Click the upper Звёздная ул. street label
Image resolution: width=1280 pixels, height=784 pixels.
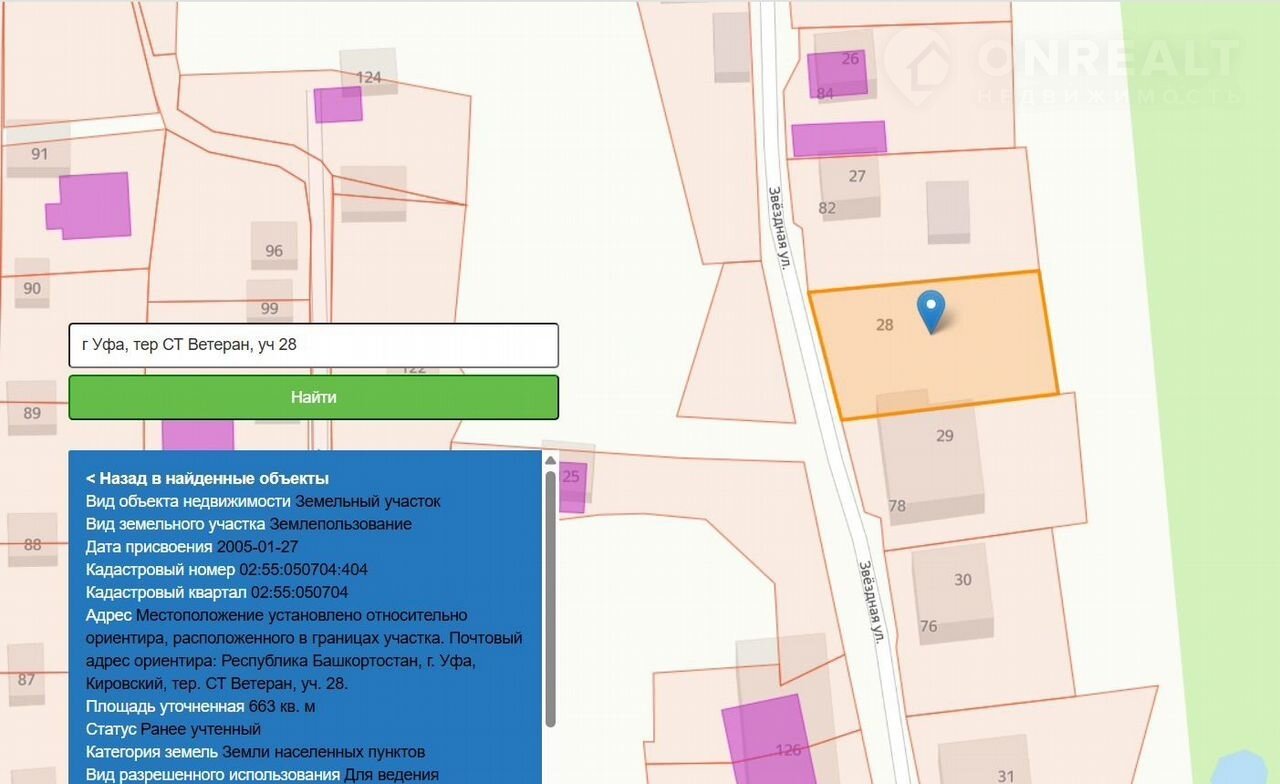[777, 227]
